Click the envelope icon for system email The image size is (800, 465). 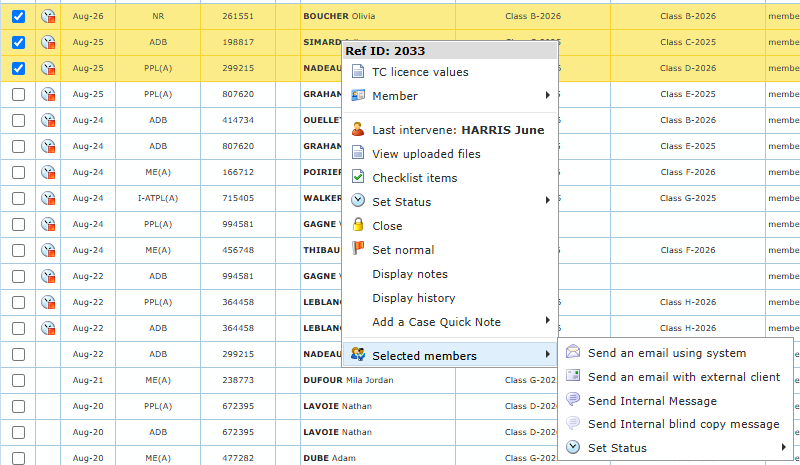573,352
